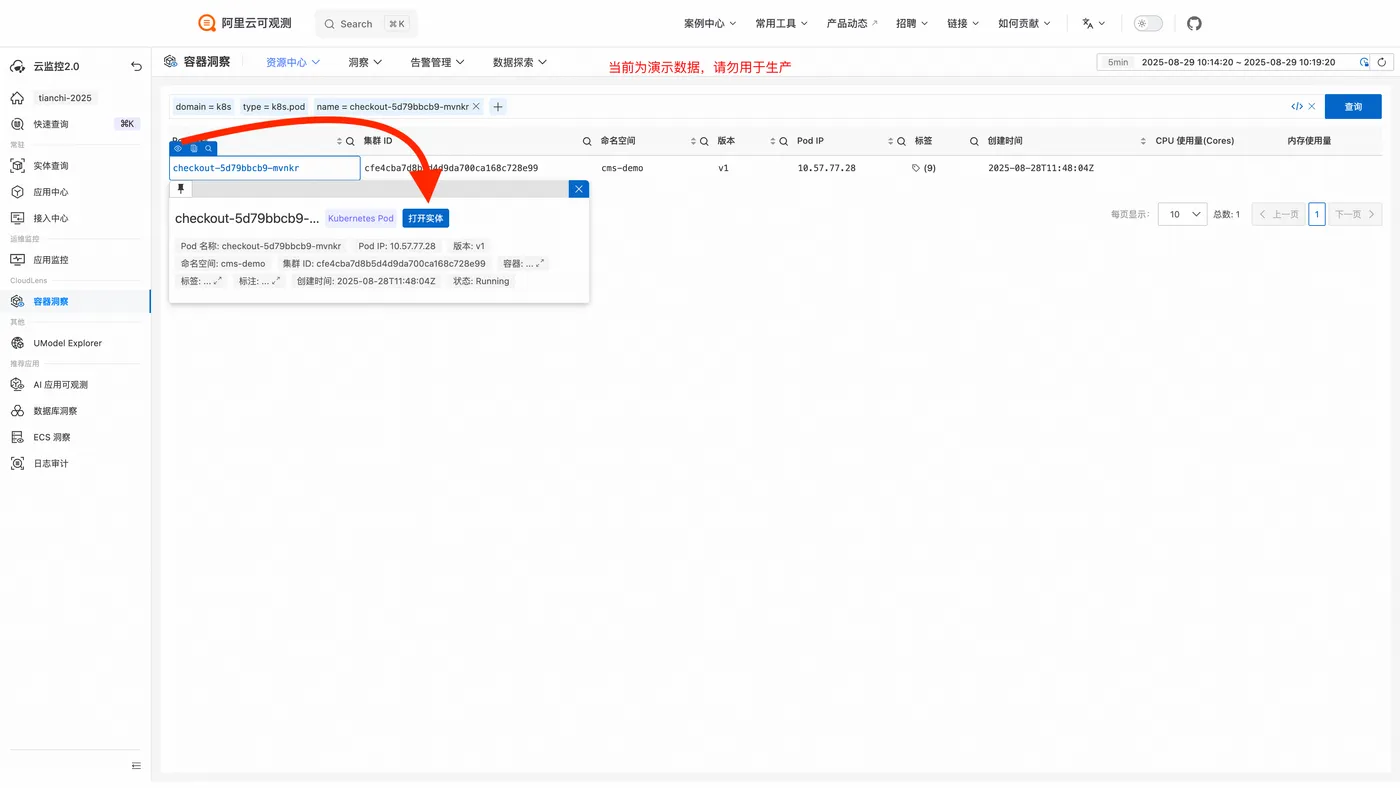
Task: Expand the 案例中心 menu
Action: 710,24
